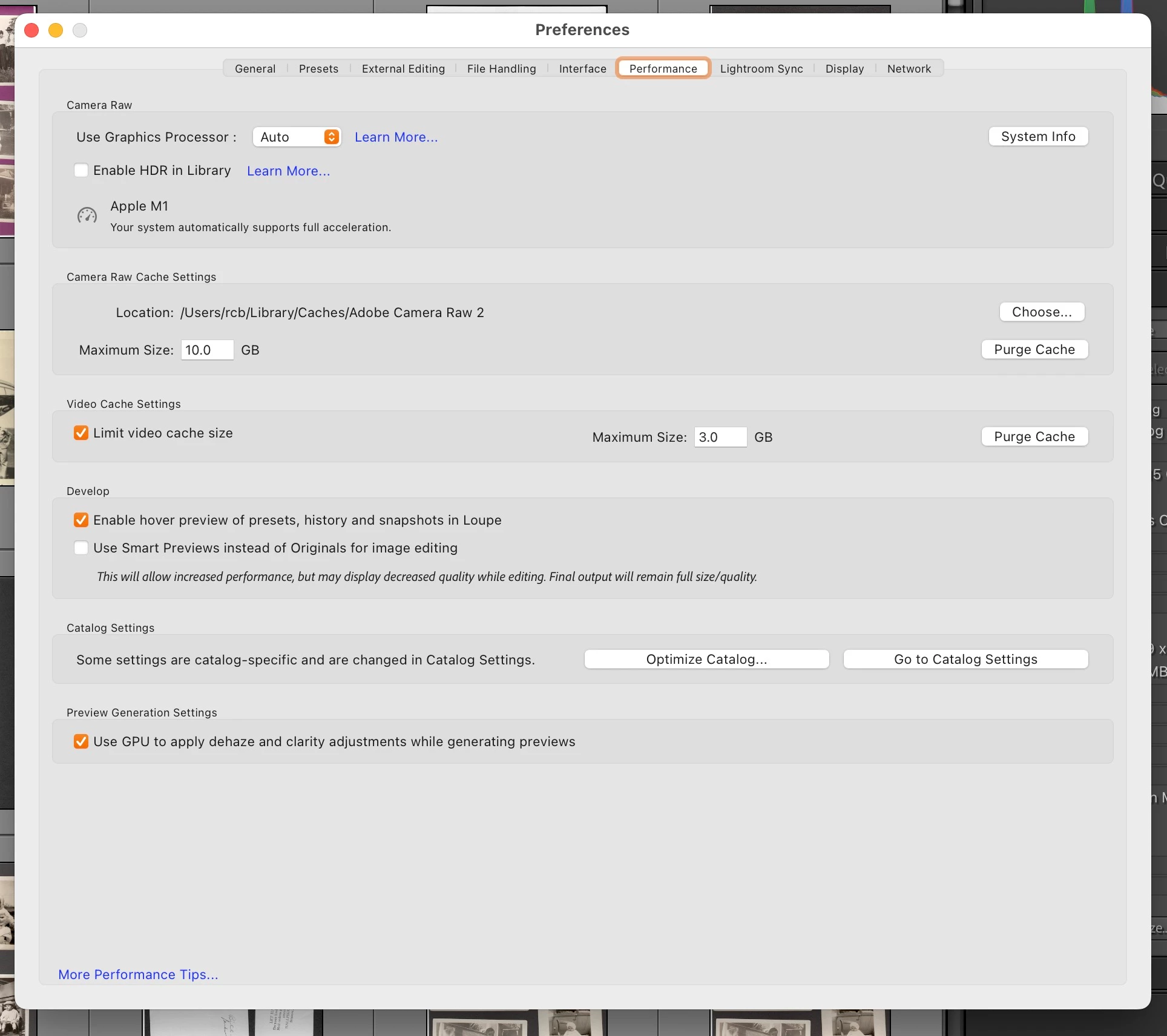Click the performance gauge icon beside Apple M1
The image size is (1167, 1036).
coord(87,215)
